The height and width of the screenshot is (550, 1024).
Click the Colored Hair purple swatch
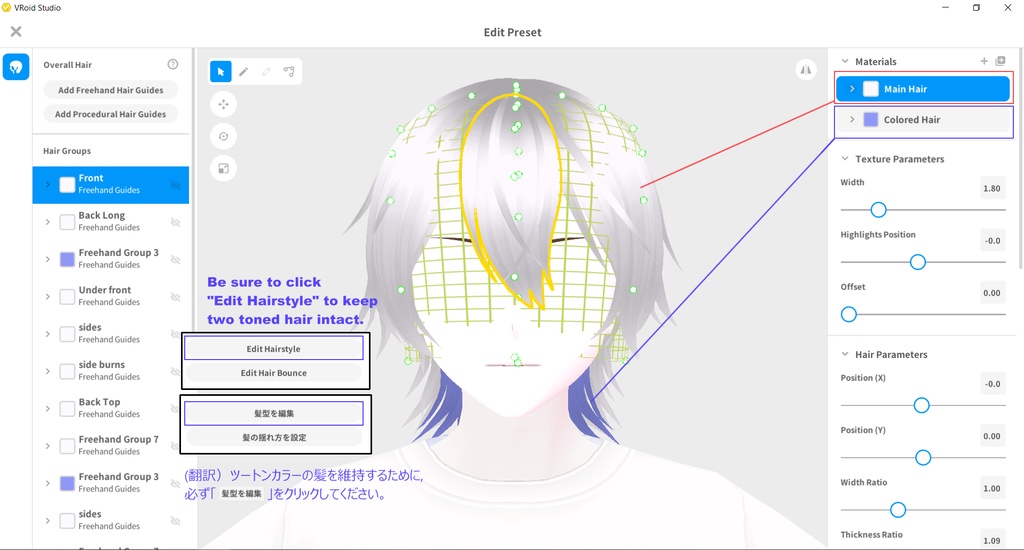click(x=871, y=120)
